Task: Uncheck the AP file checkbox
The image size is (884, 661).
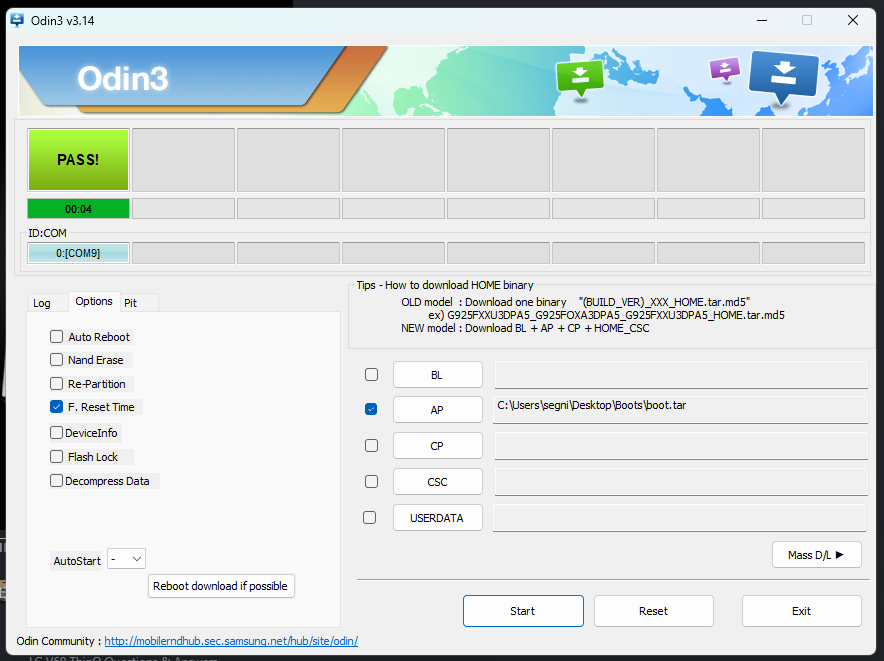Action: click(371, 409)
